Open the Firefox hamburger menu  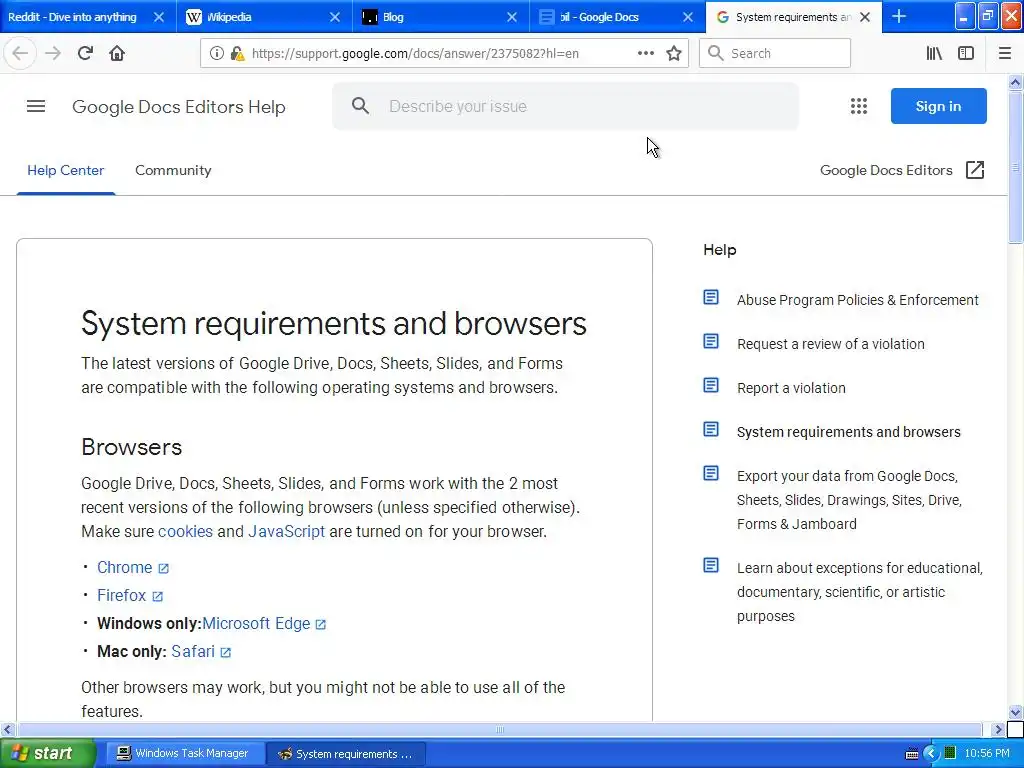(x=1004, y=53)
